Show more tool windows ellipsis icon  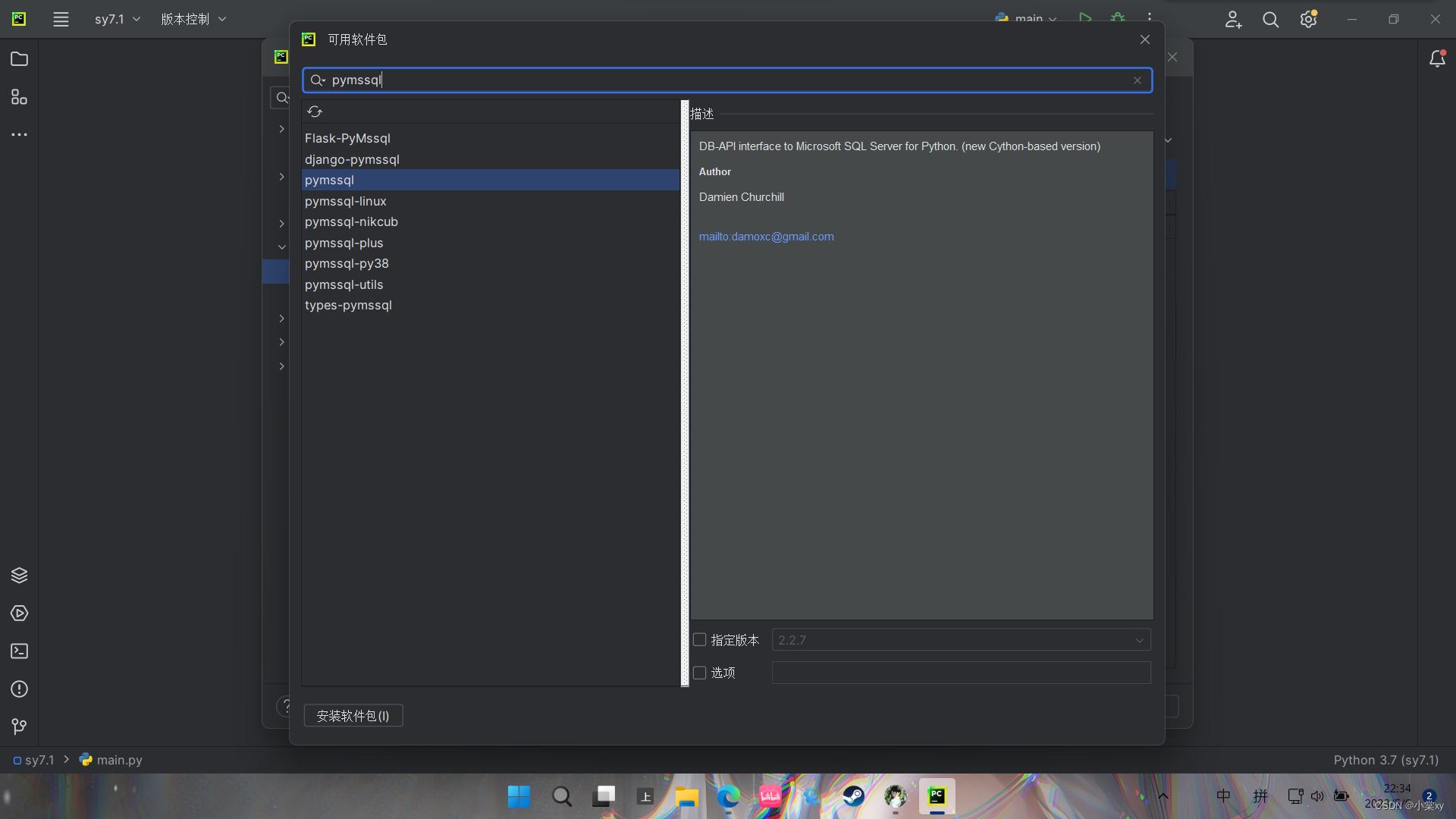[x=19, y=135]
